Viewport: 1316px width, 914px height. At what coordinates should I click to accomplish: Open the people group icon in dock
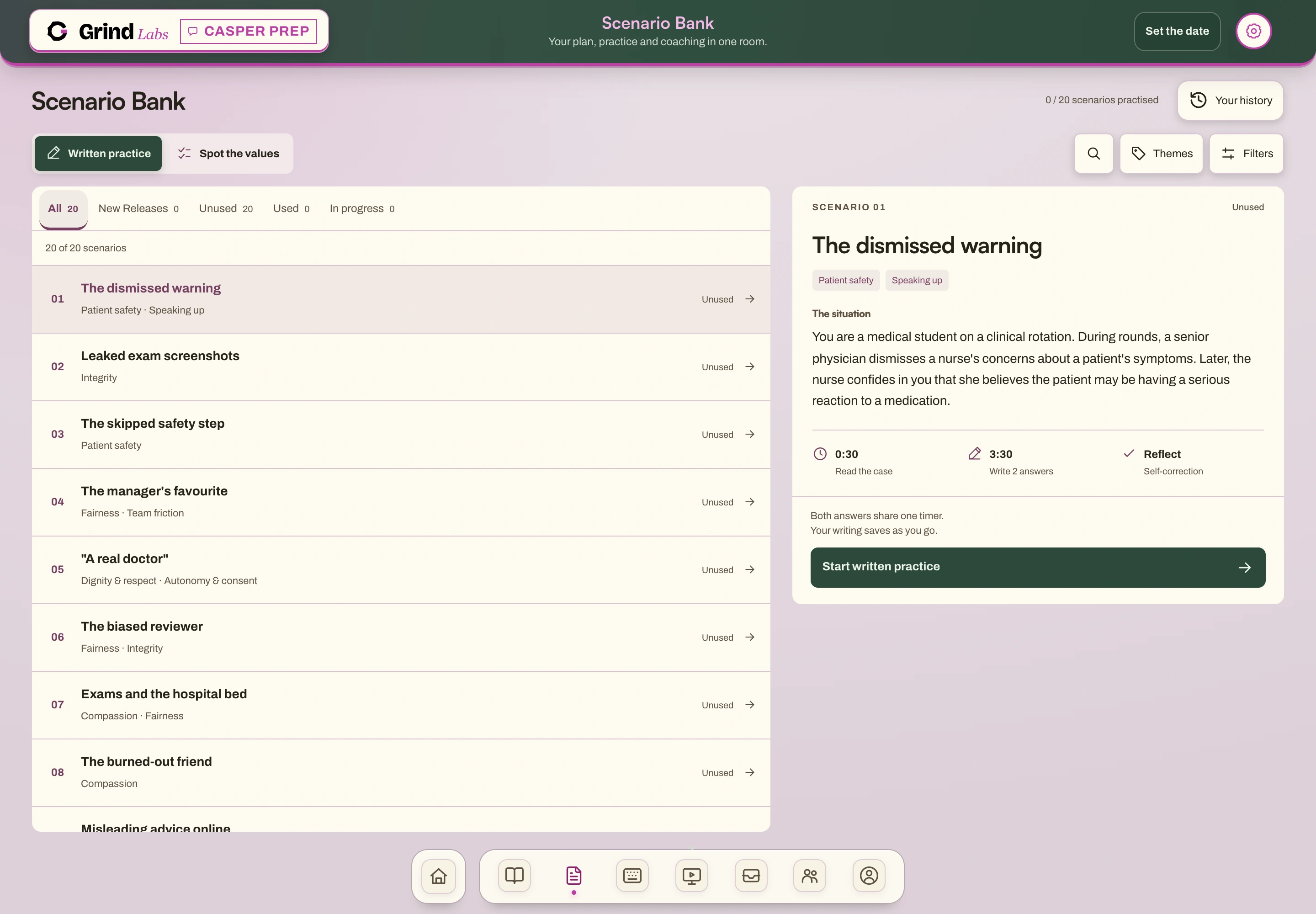click(810, 876)
